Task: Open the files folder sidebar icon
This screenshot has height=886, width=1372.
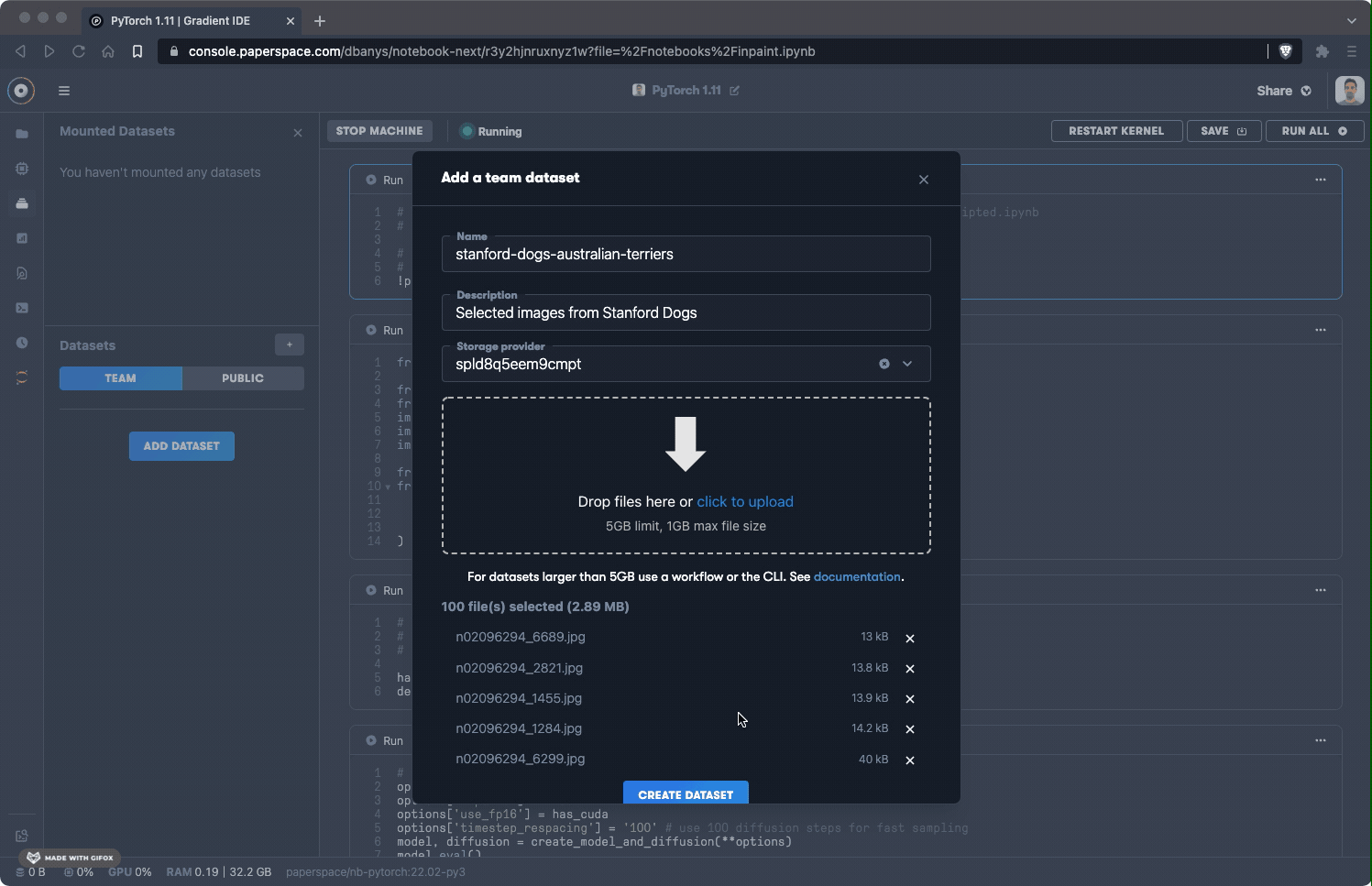Action: pyautogui.click(x=22, y=134)
